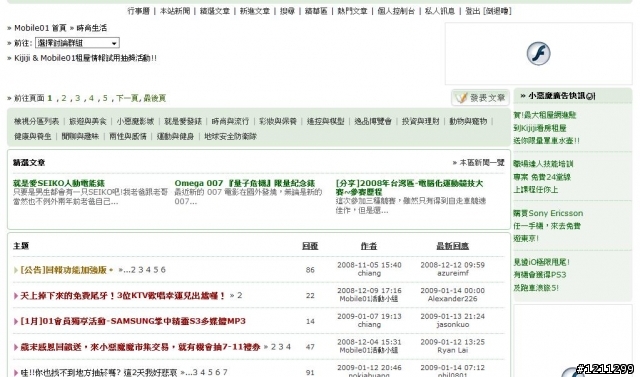Click the 發表文章 post article button

pyautogui.click(x=480, y=98)
